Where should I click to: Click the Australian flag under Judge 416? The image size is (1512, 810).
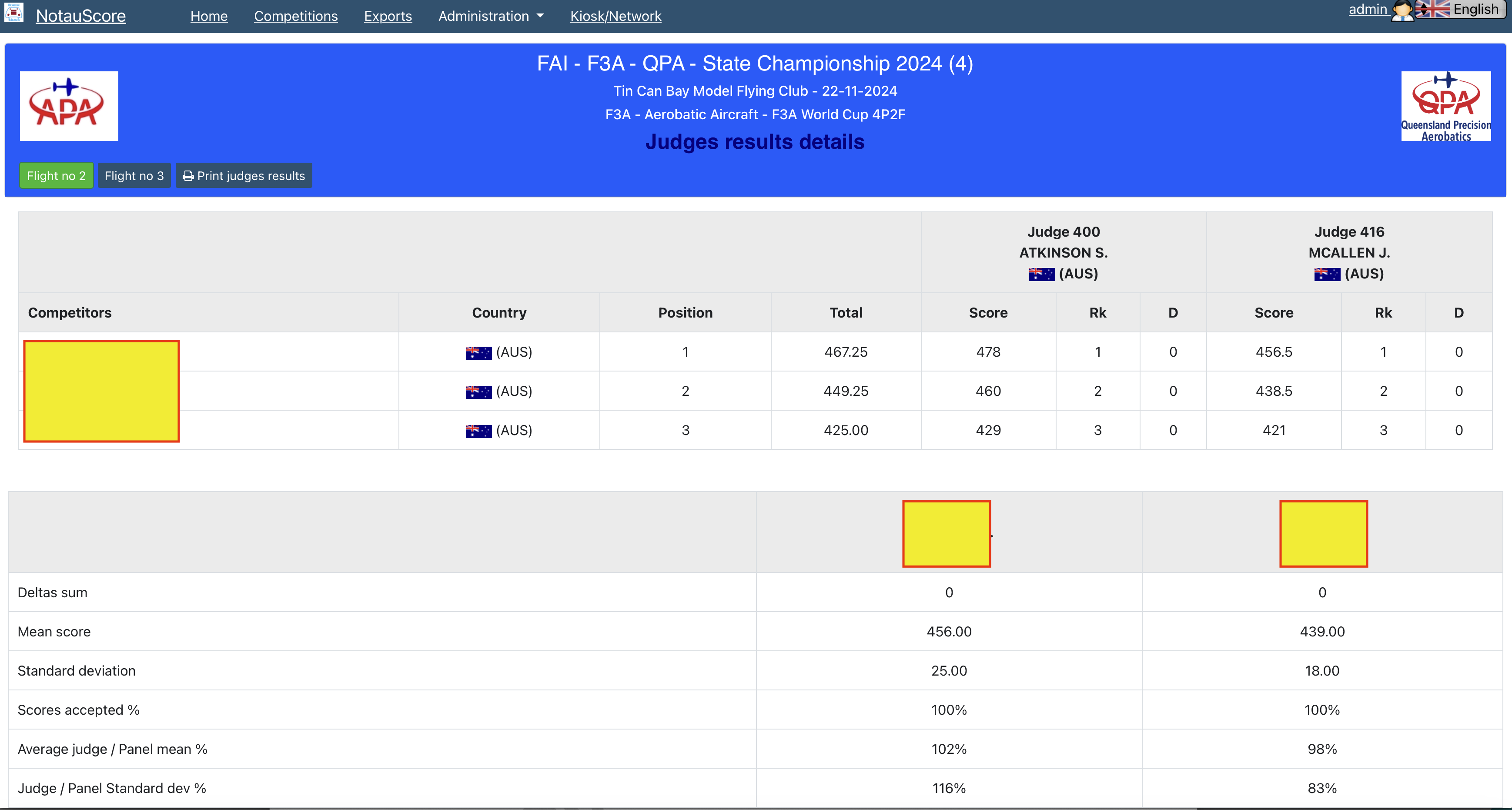coord(1327,274)
